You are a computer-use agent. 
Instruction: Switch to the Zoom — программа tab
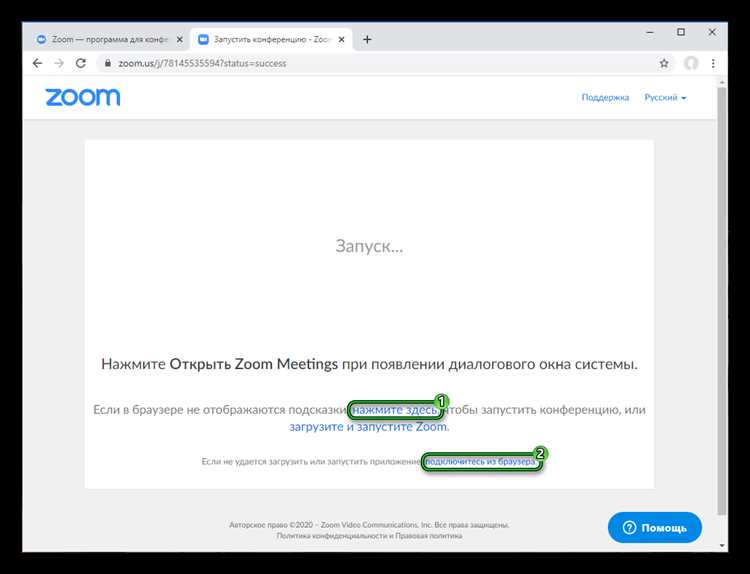(109, 40)
